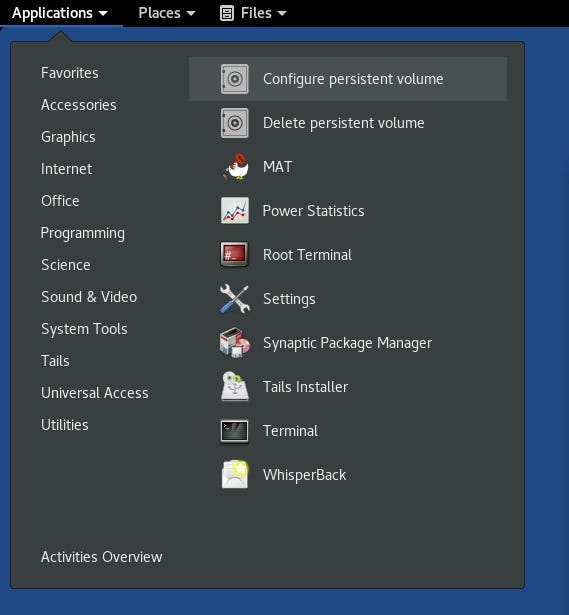Launch the 'Tails Installer' text entry
The width and height of the screenshot is (569, 615).
[305, 387]
